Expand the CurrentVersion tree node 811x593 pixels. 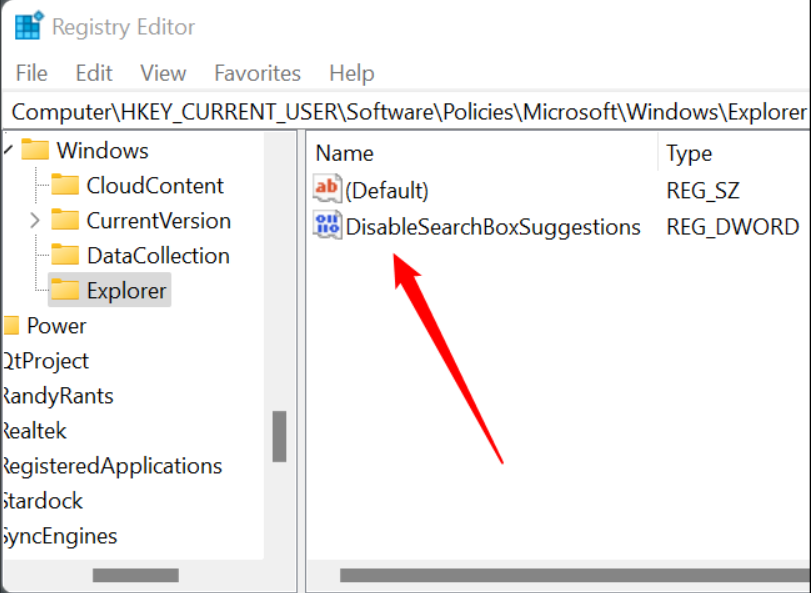coord(35,220)
